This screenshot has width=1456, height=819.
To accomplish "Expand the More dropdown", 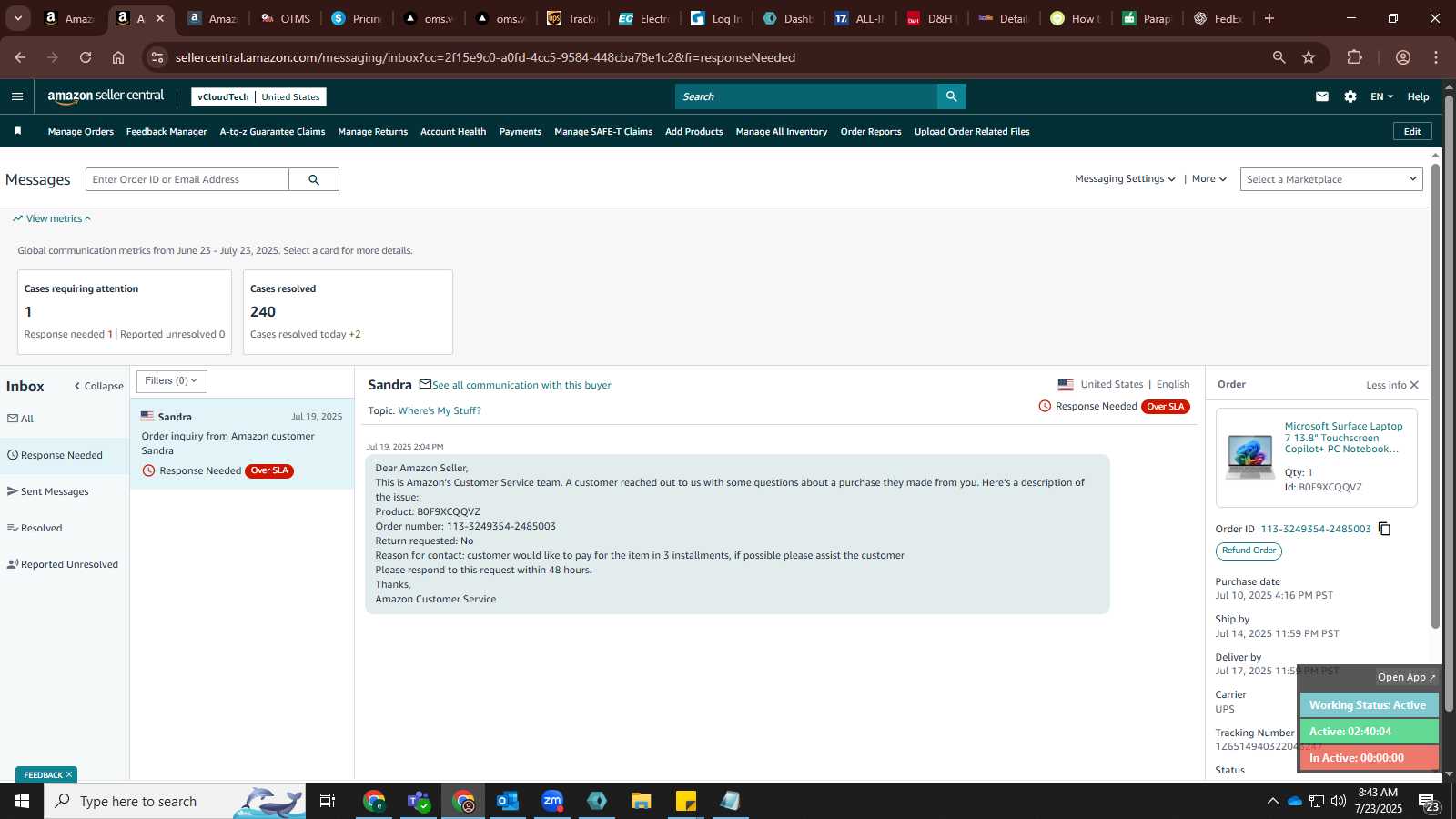I will click(1209, 179).
